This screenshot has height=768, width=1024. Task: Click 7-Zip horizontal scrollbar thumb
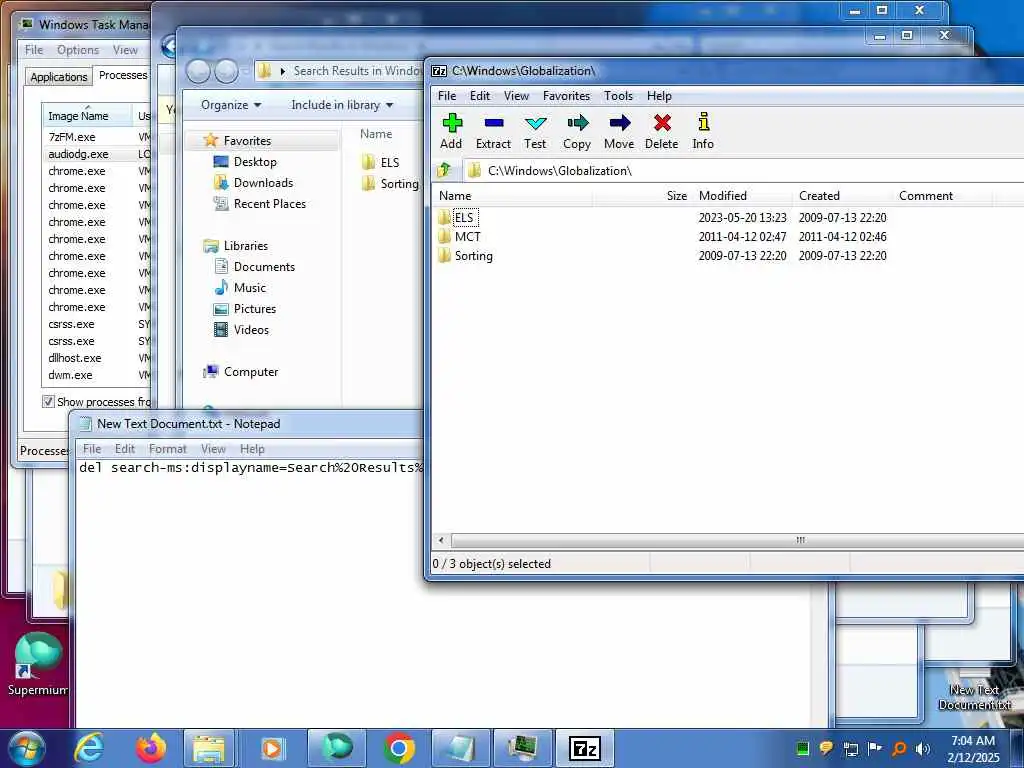(x=738, y=540)
